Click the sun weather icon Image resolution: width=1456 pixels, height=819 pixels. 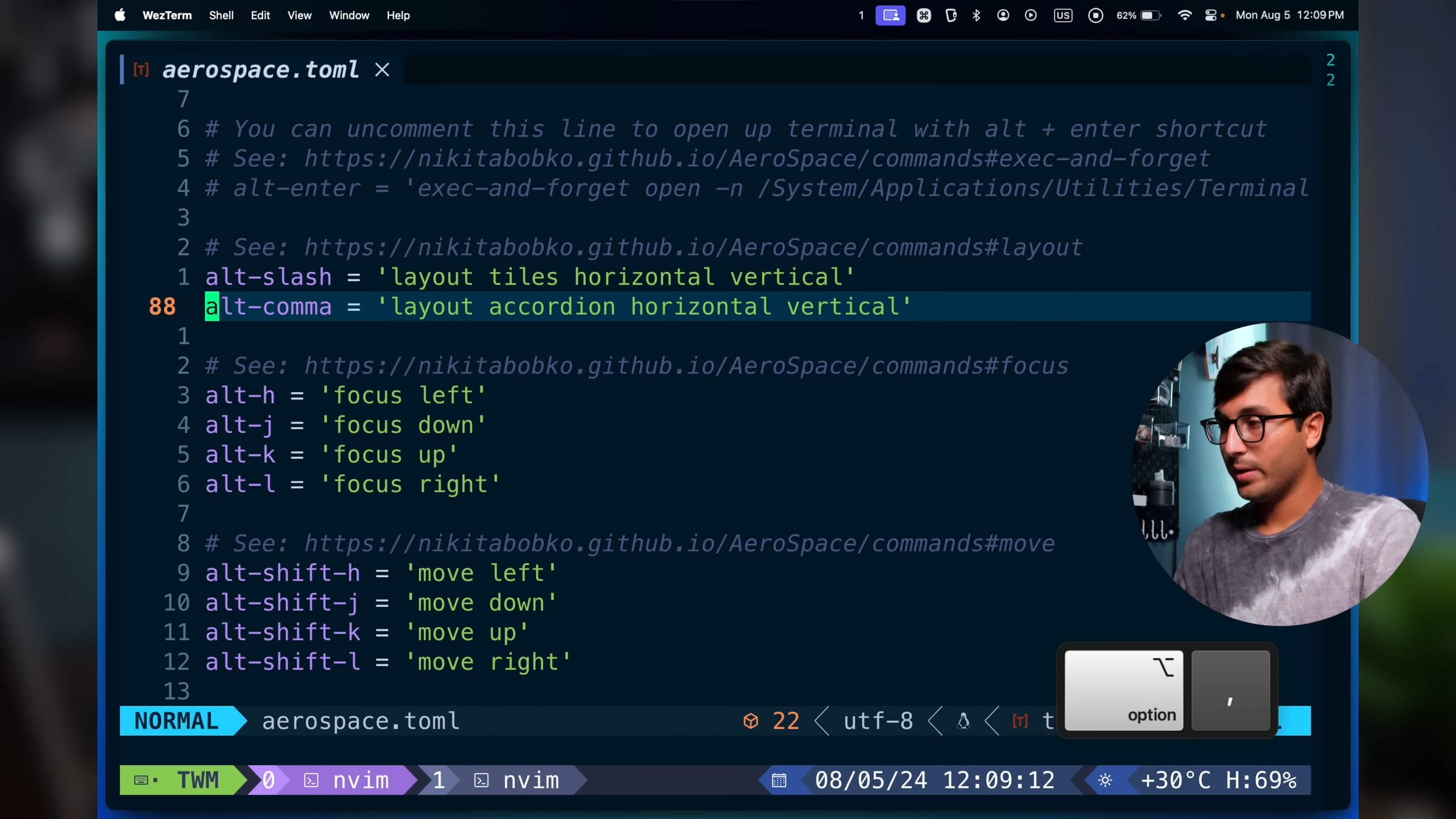tap(1105, 780)
